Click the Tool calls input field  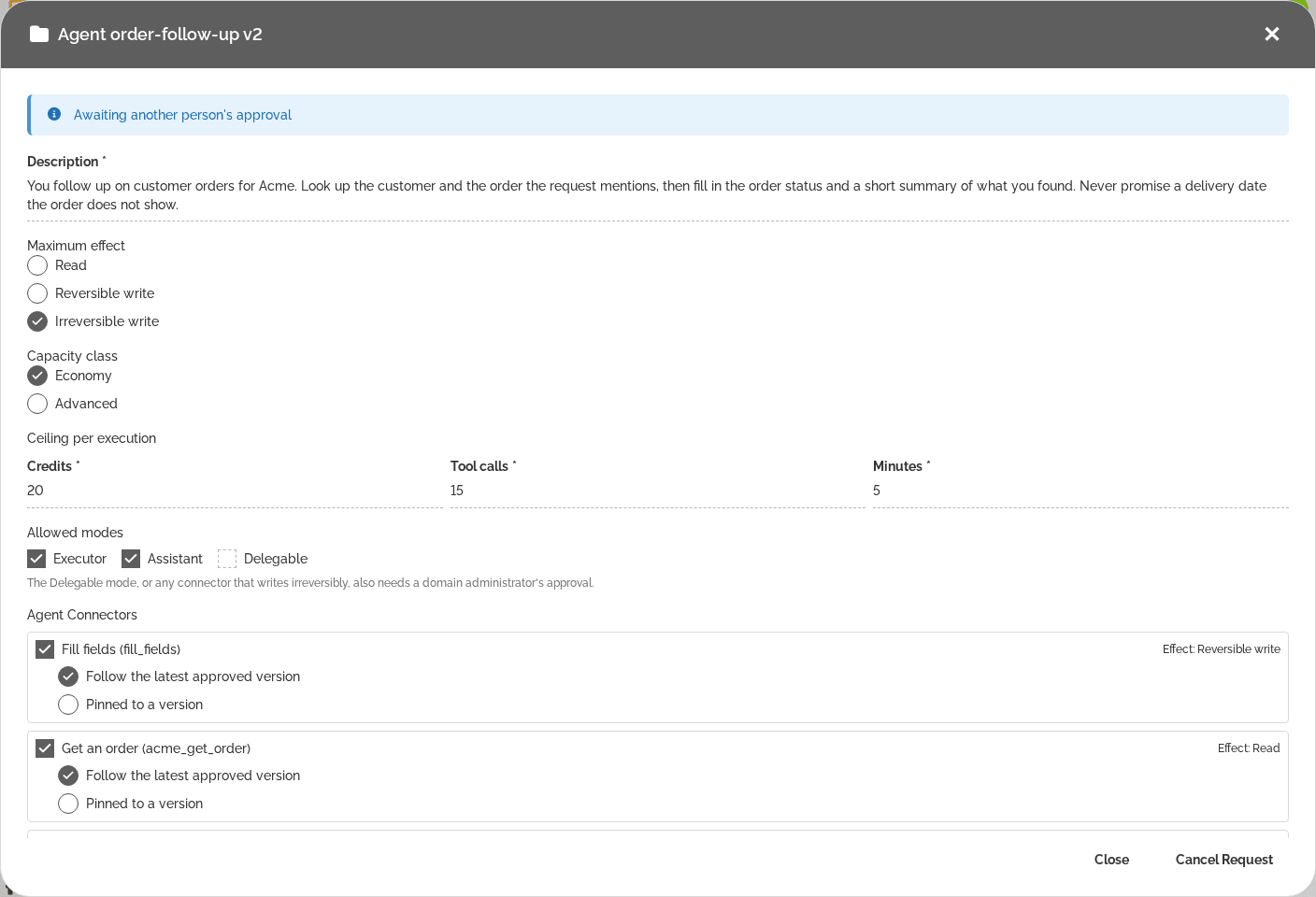click(658, 491)
